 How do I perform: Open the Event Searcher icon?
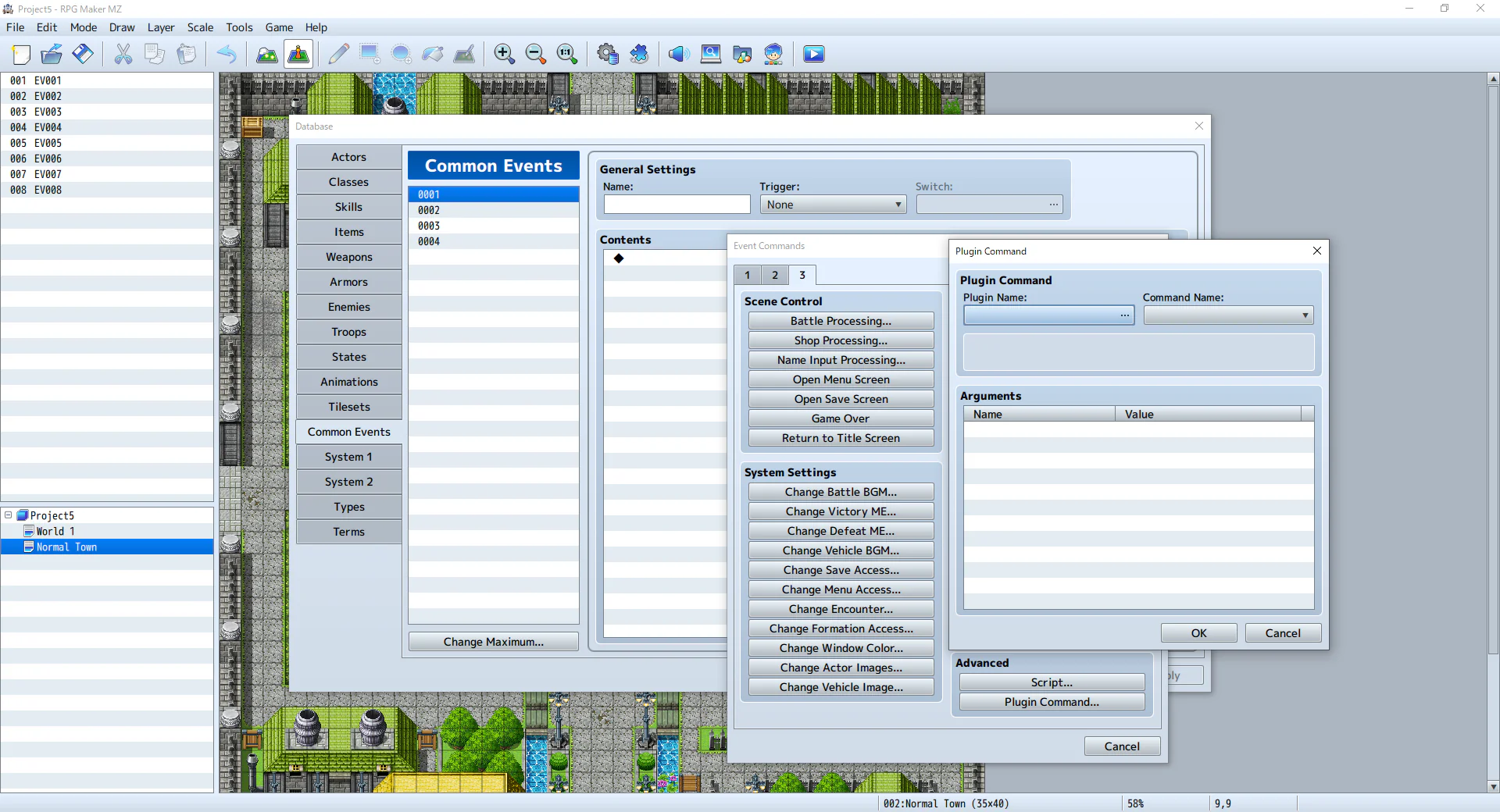711,54
